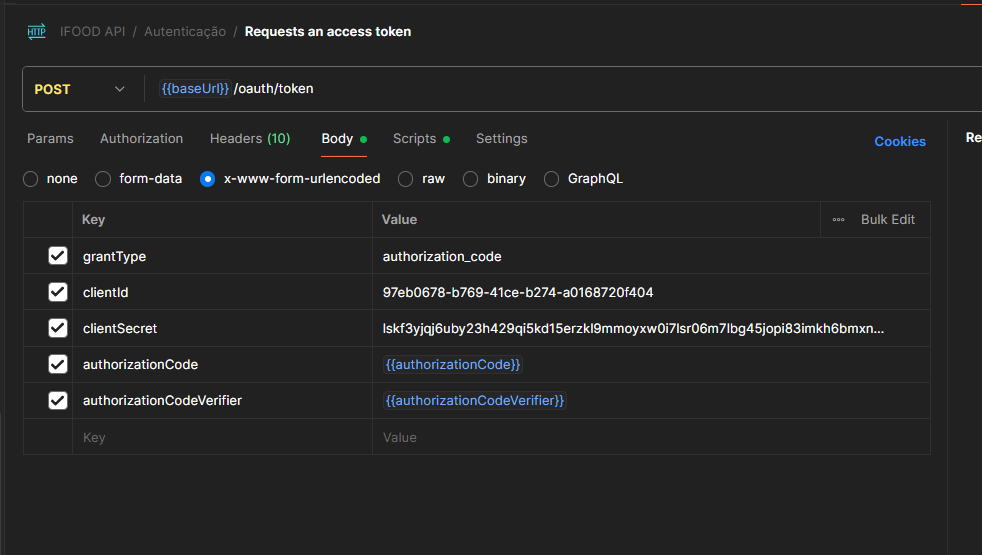Select the POST method selector
Screen dimensions: 982x555
click(53, 89)
